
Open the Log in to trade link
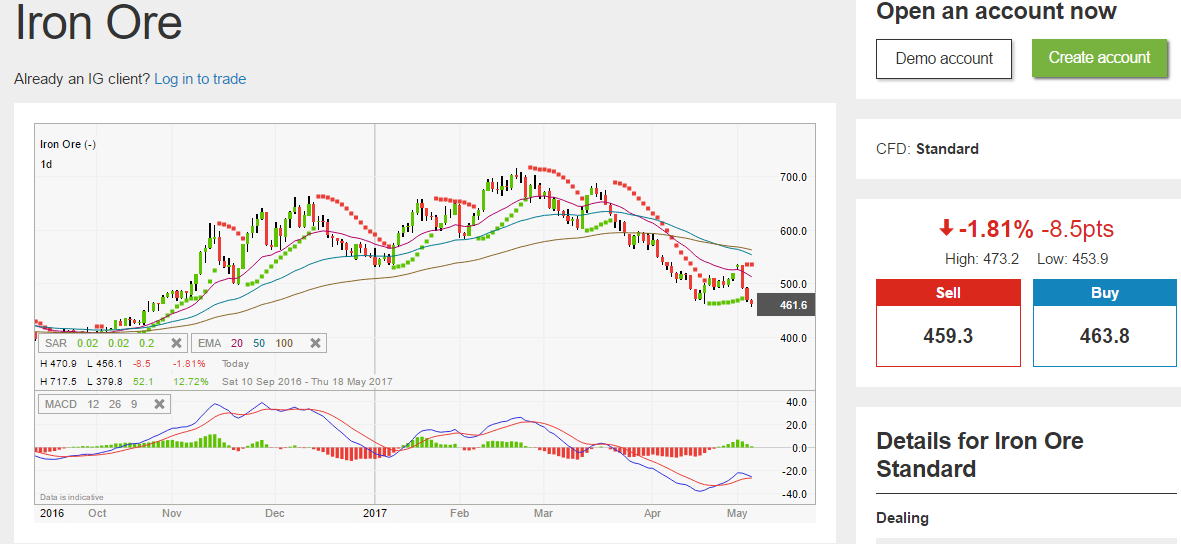[200, 78]
